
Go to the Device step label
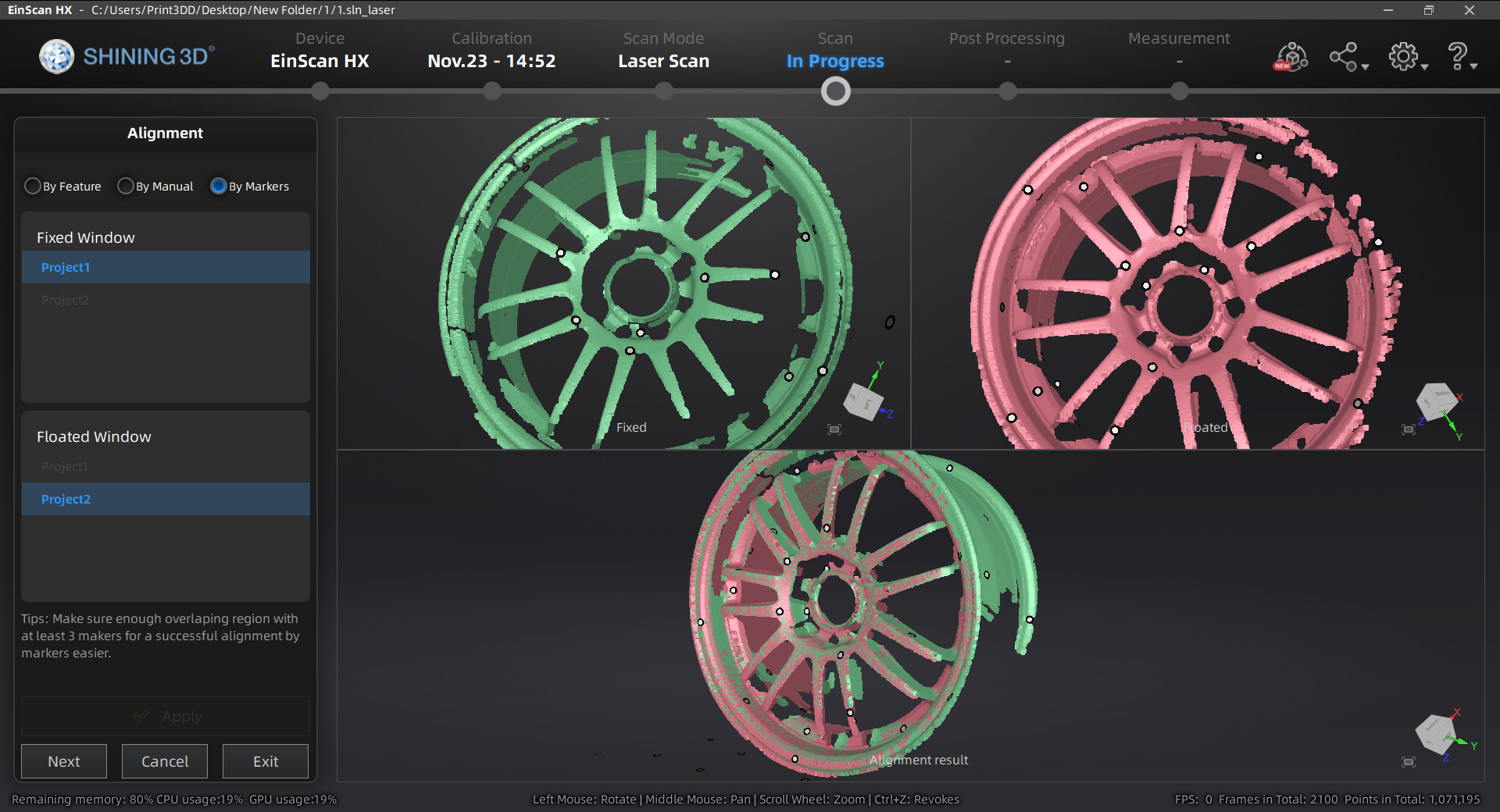(320, 38)
